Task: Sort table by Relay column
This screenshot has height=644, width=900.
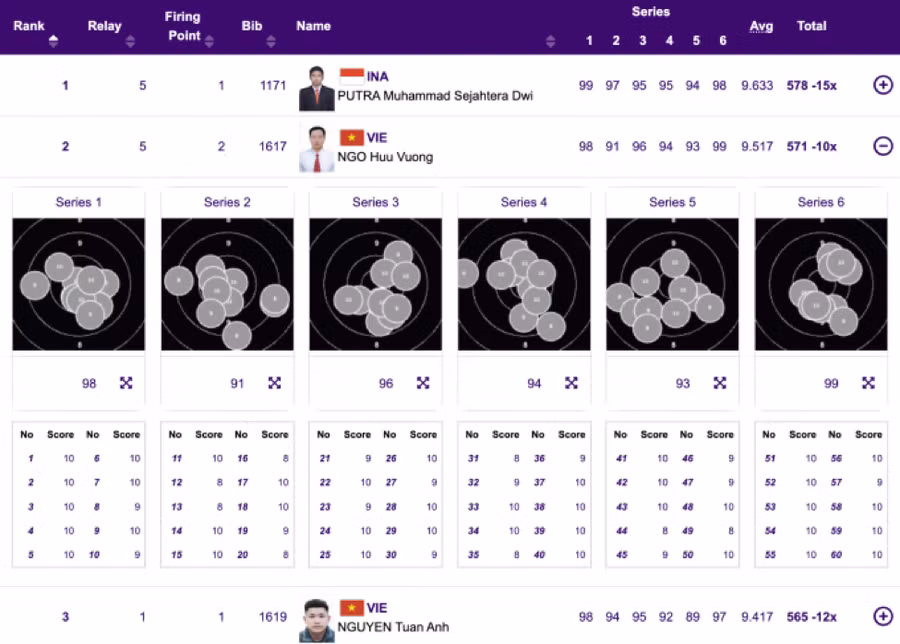Action: [x=130, y=41]
